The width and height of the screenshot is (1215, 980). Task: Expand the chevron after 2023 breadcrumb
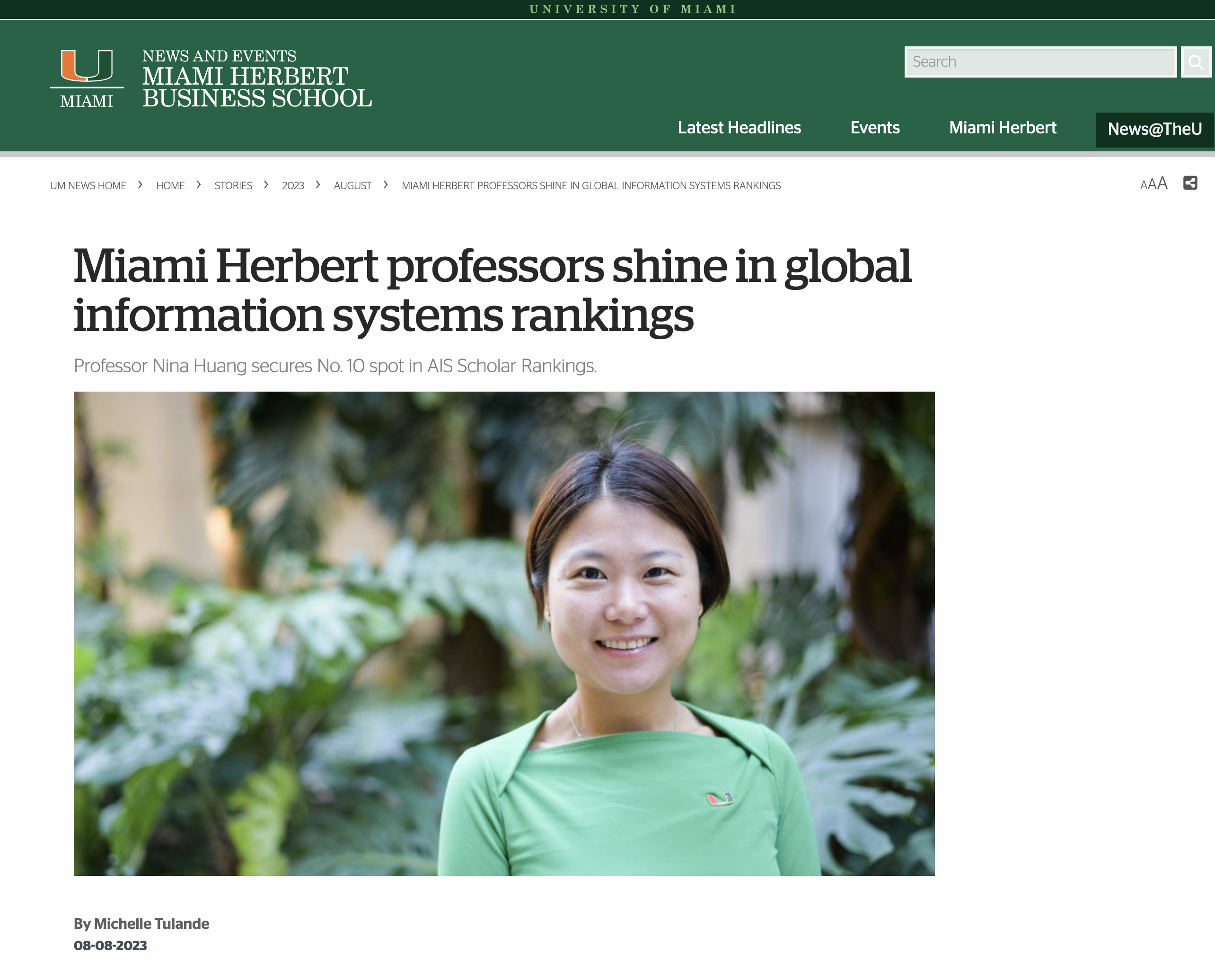(x=317, y=184)
